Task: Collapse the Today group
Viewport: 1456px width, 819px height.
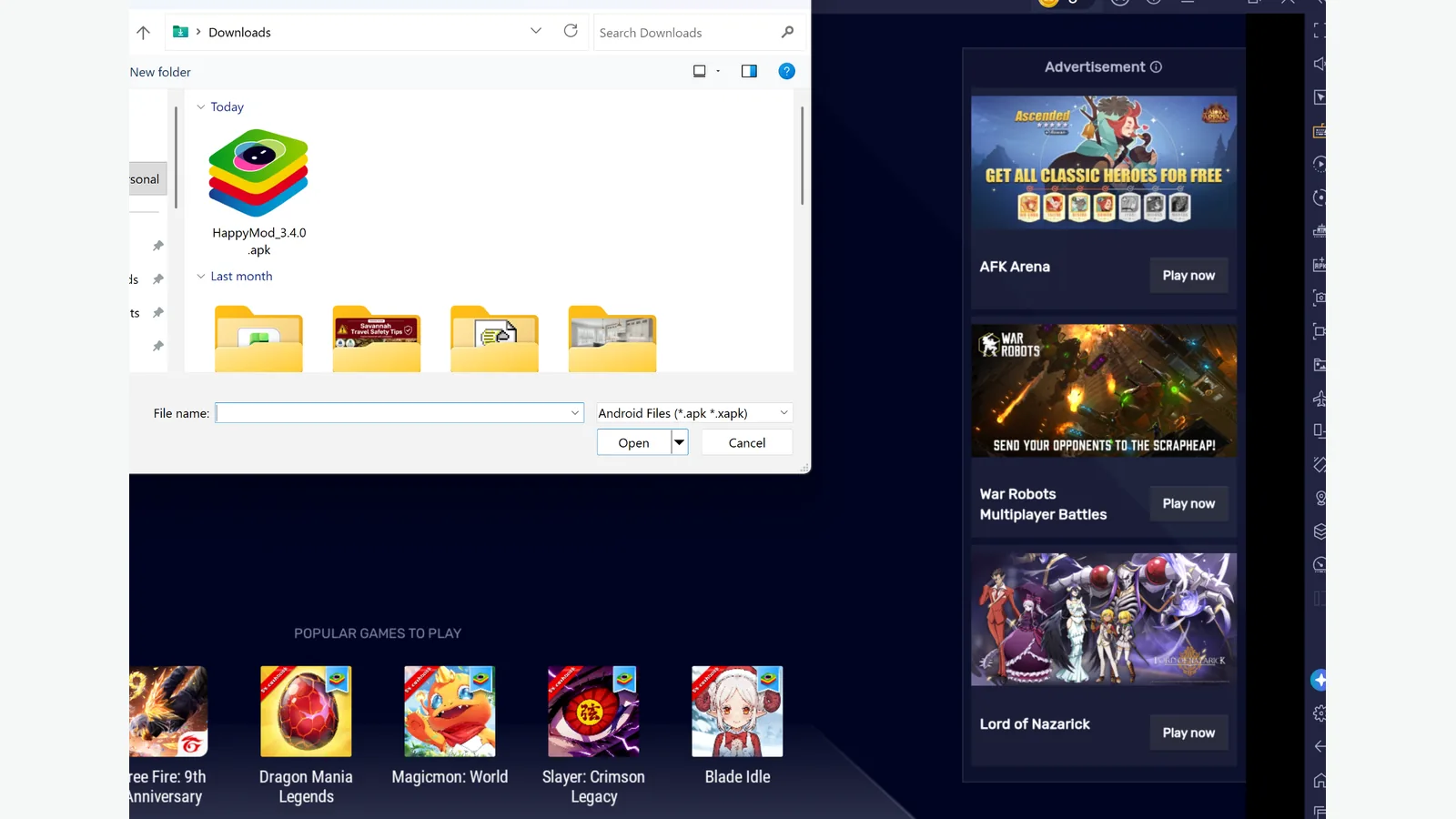Action: point(201,106)
